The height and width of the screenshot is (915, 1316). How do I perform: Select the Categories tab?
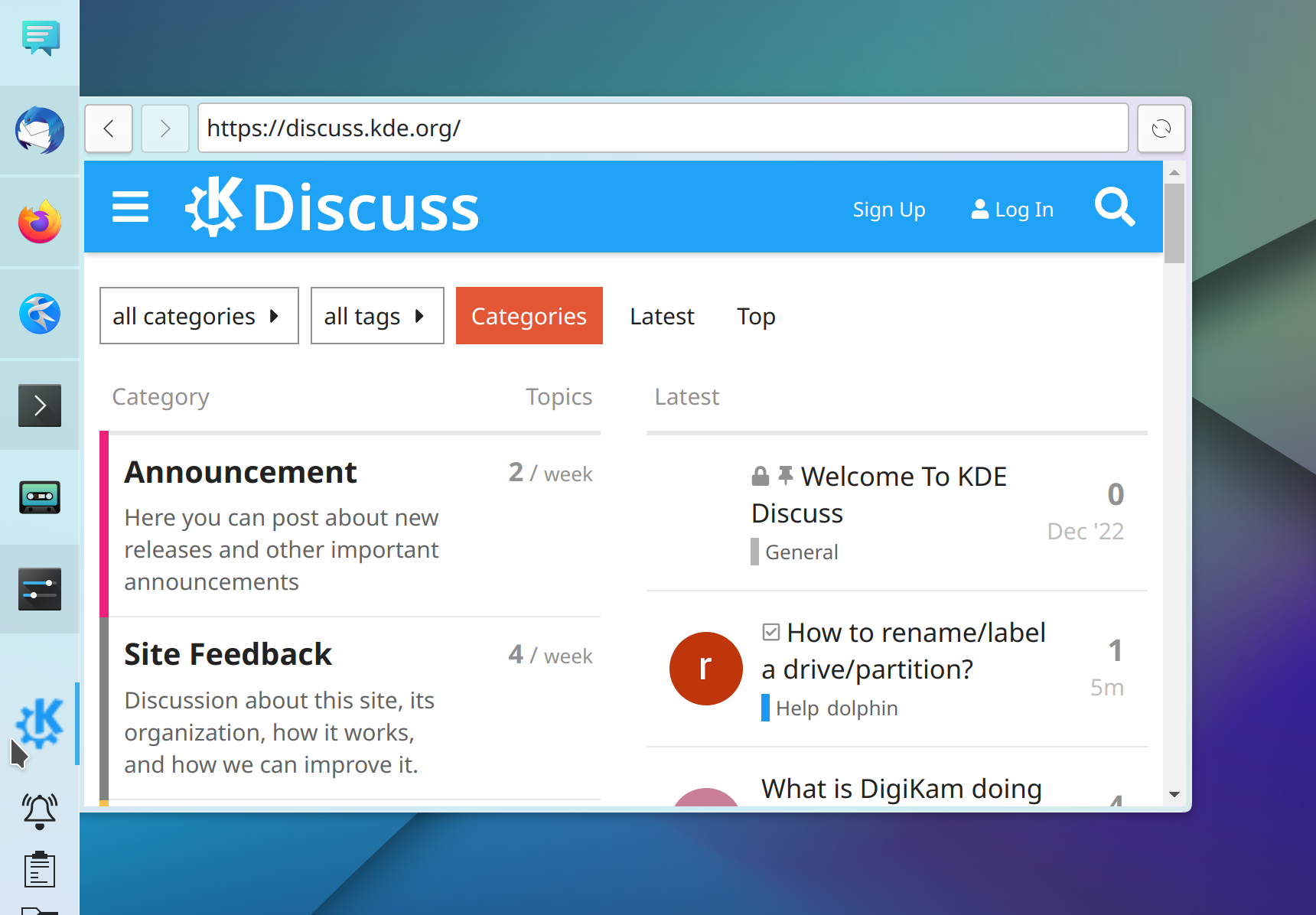click(529, 316)
